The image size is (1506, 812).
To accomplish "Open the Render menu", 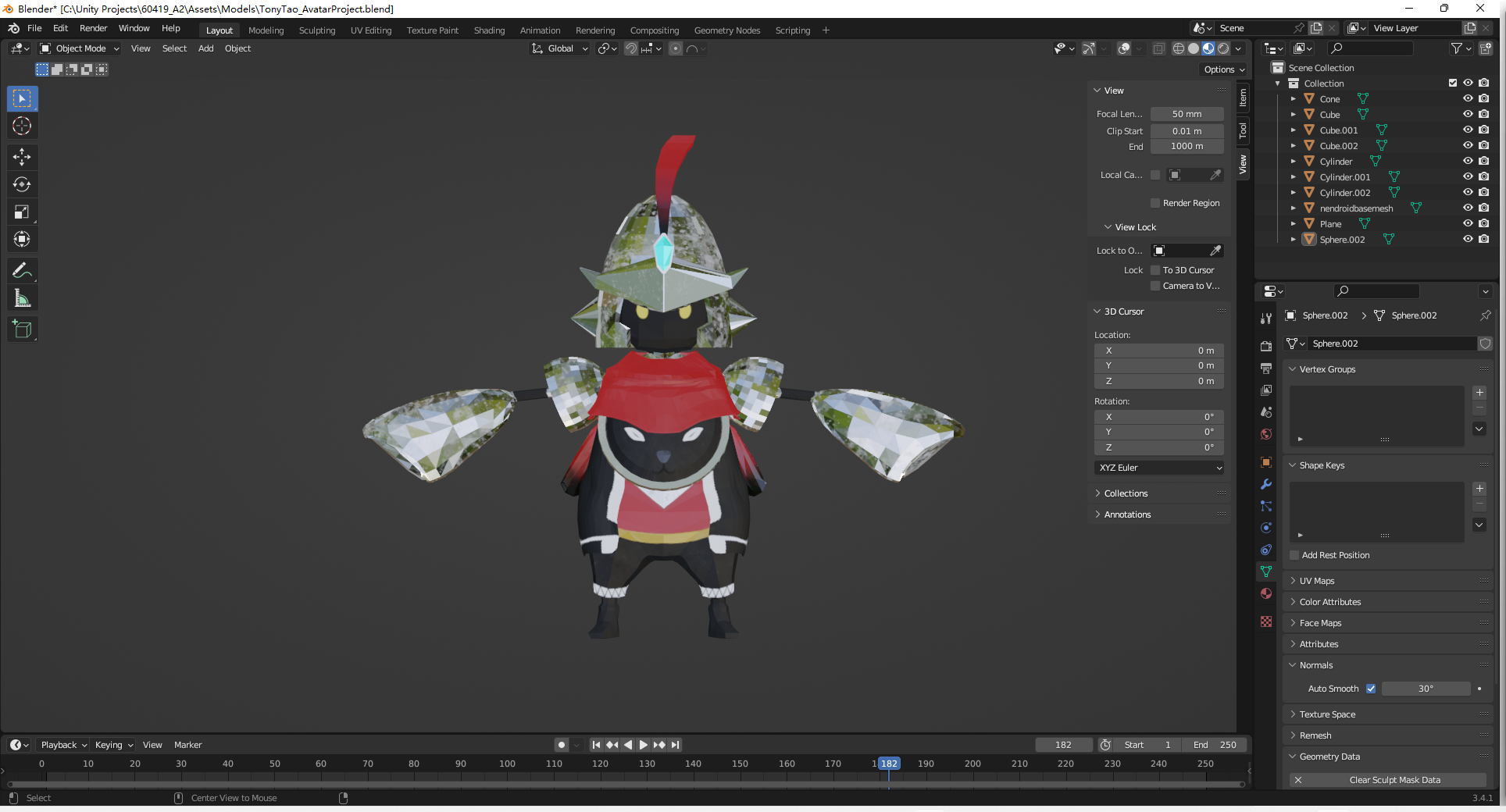I will coord(93,28).
